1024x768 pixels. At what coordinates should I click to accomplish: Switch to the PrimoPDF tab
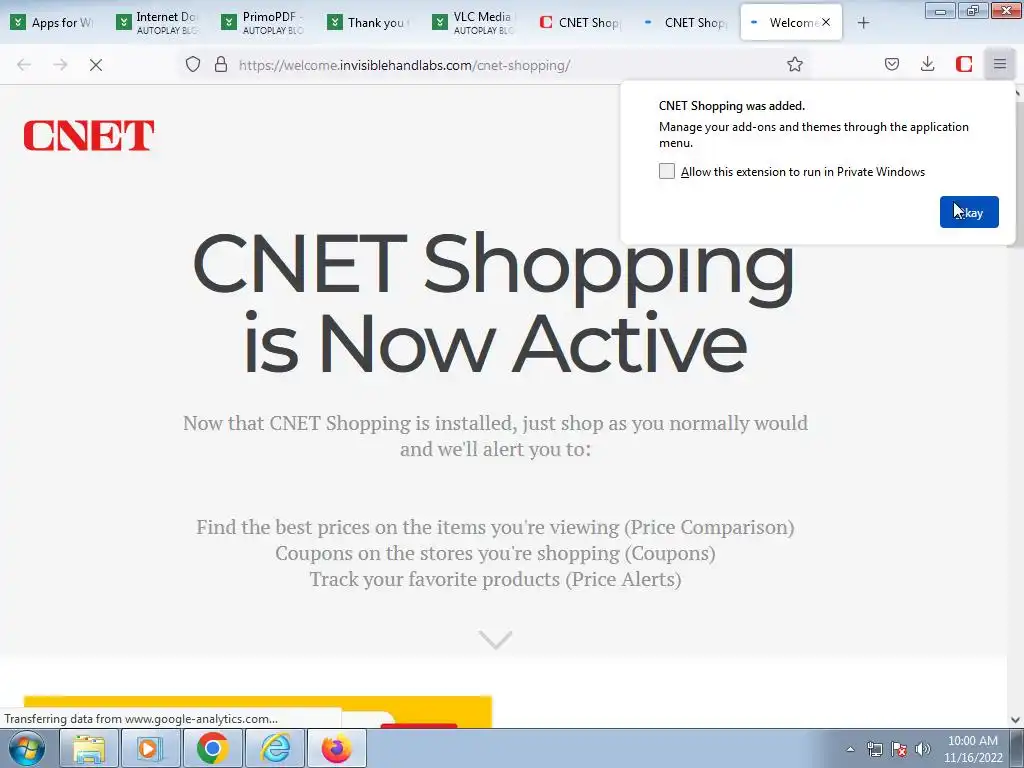[264, 22]
